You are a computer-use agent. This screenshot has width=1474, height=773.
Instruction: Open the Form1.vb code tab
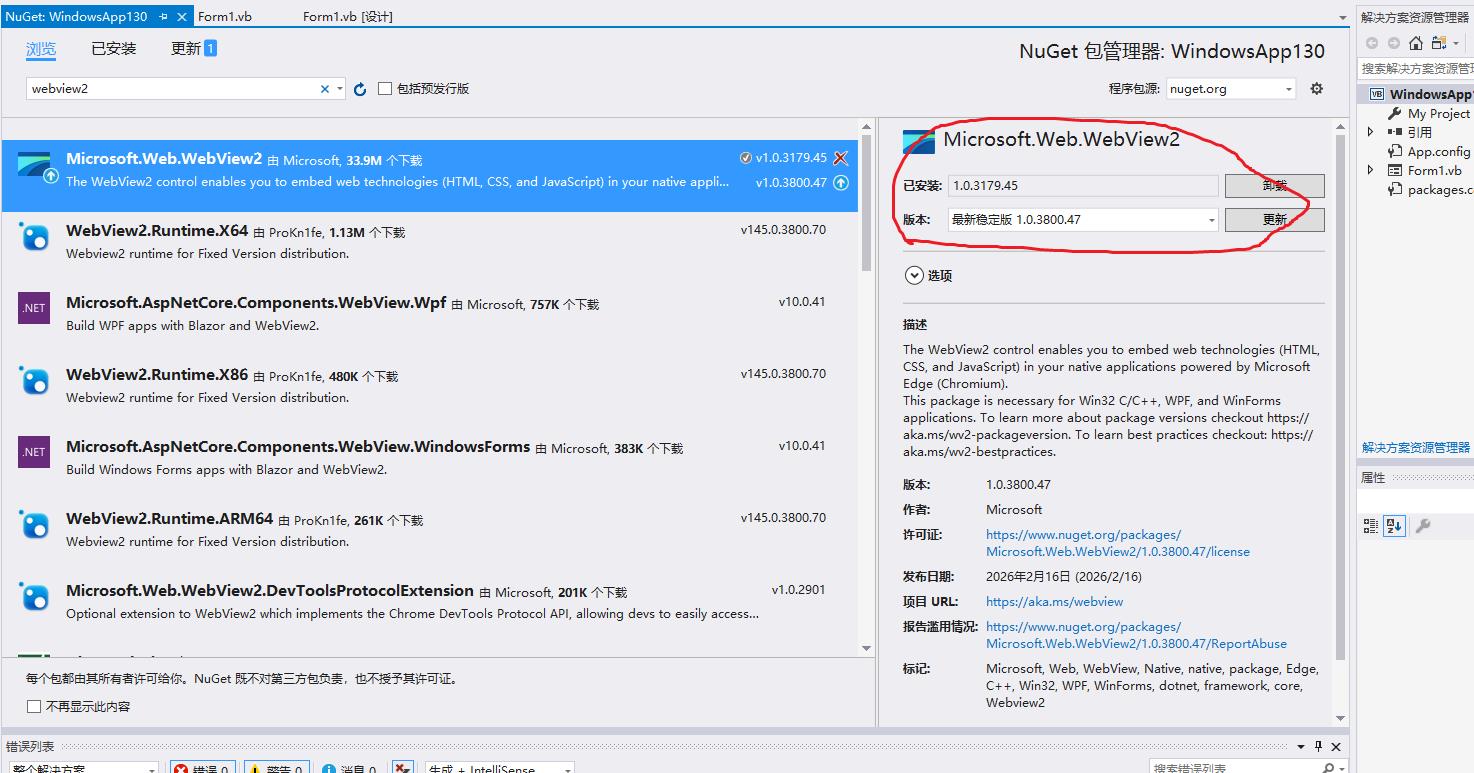pos(224,17)
